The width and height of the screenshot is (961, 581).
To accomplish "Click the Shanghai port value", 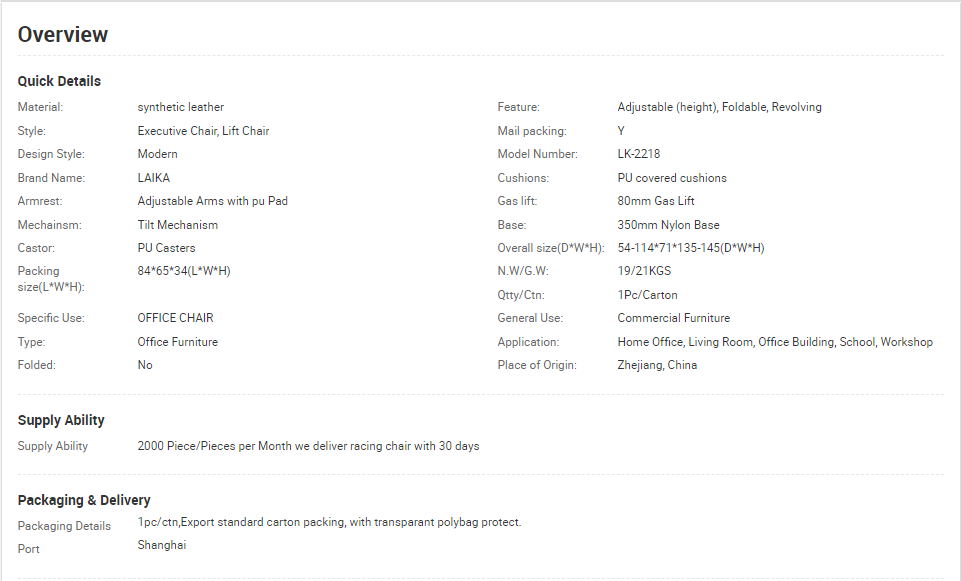I will point(162,545).
